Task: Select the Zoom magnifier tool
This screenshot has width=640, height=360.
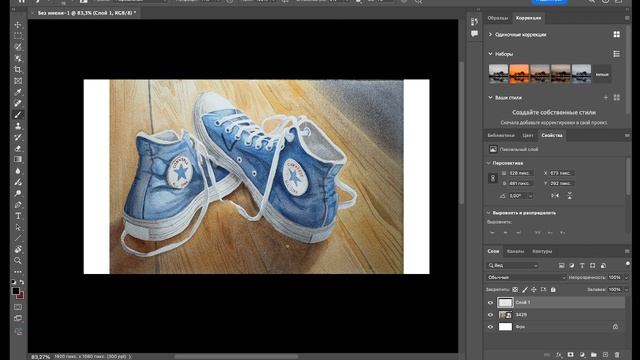Action: pyautogui.click(x=18, y=260)
